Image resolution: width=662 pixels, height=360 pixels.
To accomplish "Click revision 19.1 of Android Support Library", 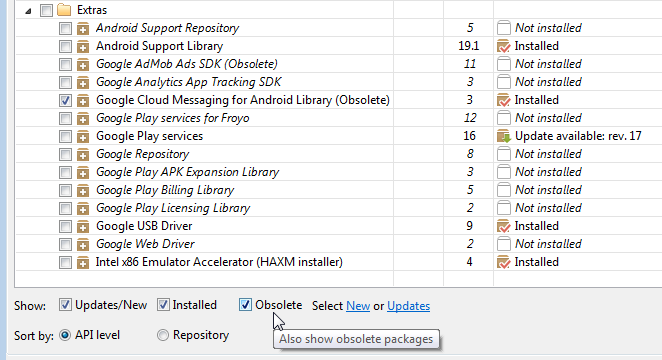I will tap(469, 46).
